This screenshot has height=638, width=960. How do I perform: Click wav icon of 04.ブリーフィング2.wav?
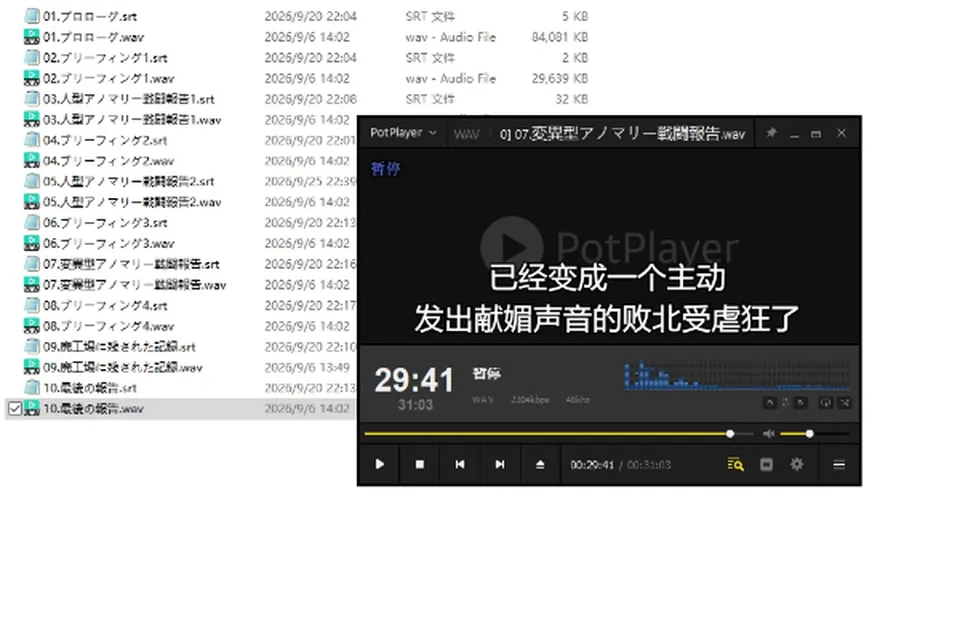pos(31,160)
